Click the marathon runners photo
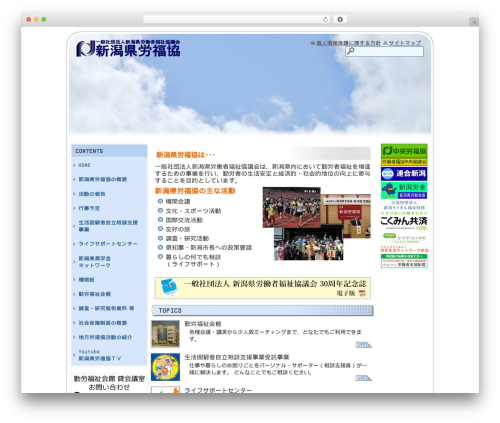Viewport: 500px width, 423px height. tap(292, 207)
